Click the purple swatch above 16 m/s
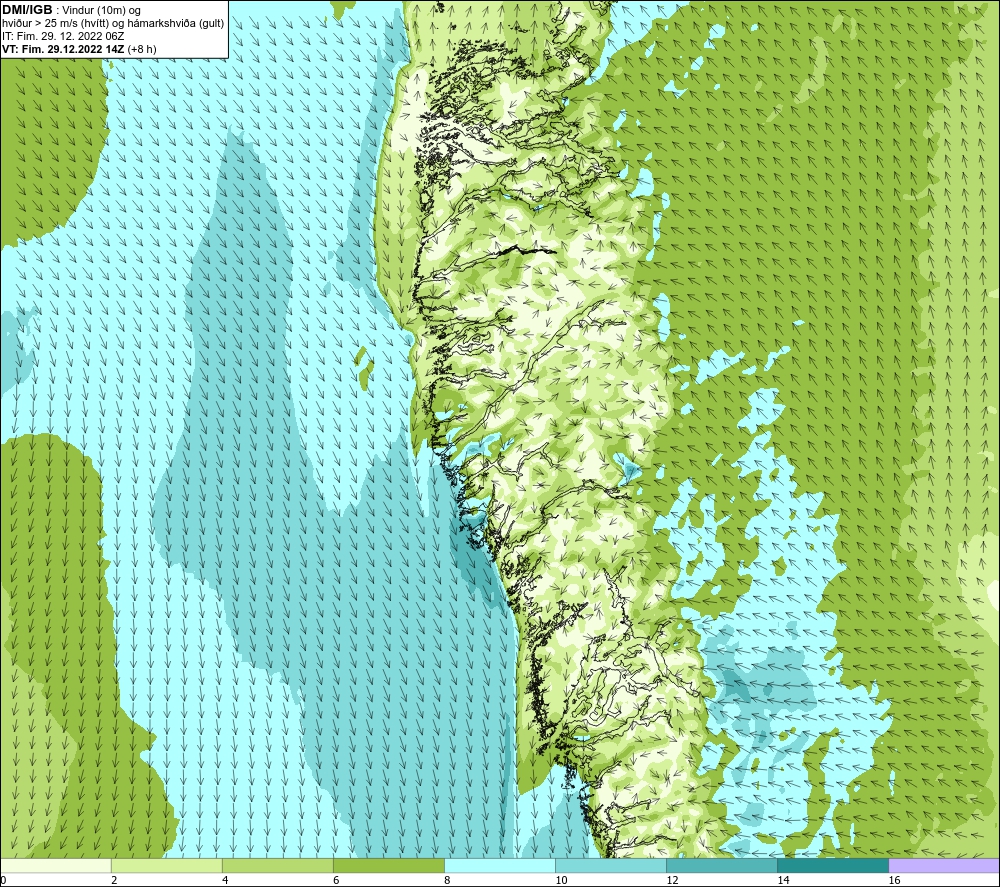The height and width of the screenshot is (887, 1000). point(944,865)
